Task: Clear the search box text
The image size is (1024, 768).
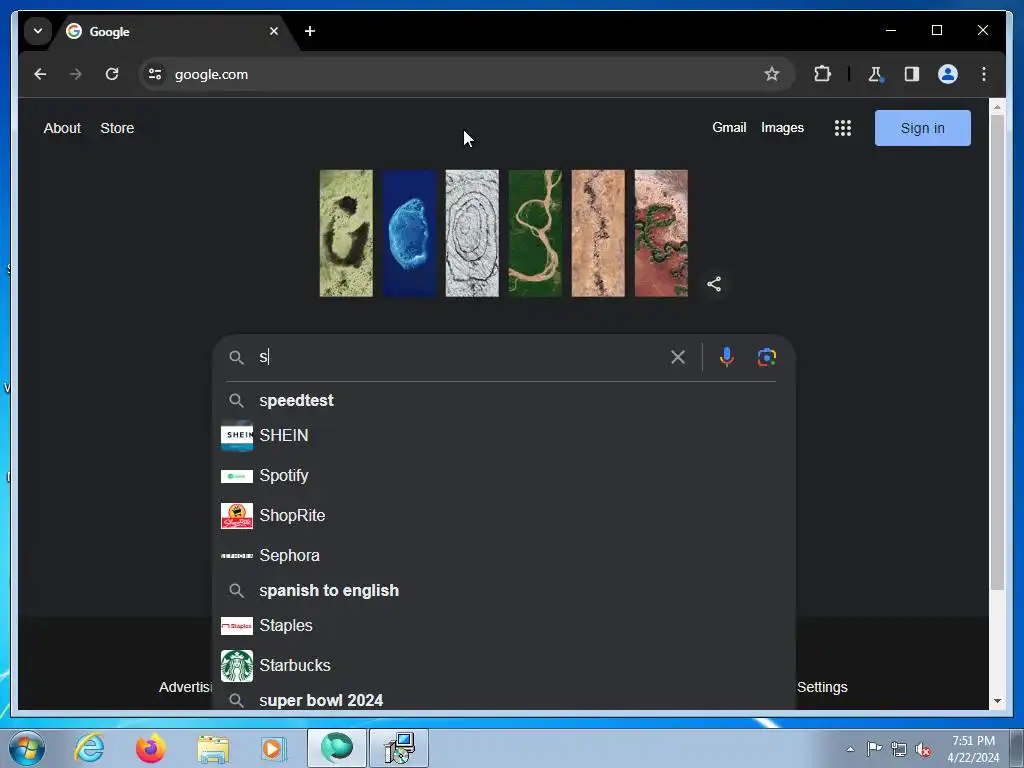Action: click(x=678, y=357)
